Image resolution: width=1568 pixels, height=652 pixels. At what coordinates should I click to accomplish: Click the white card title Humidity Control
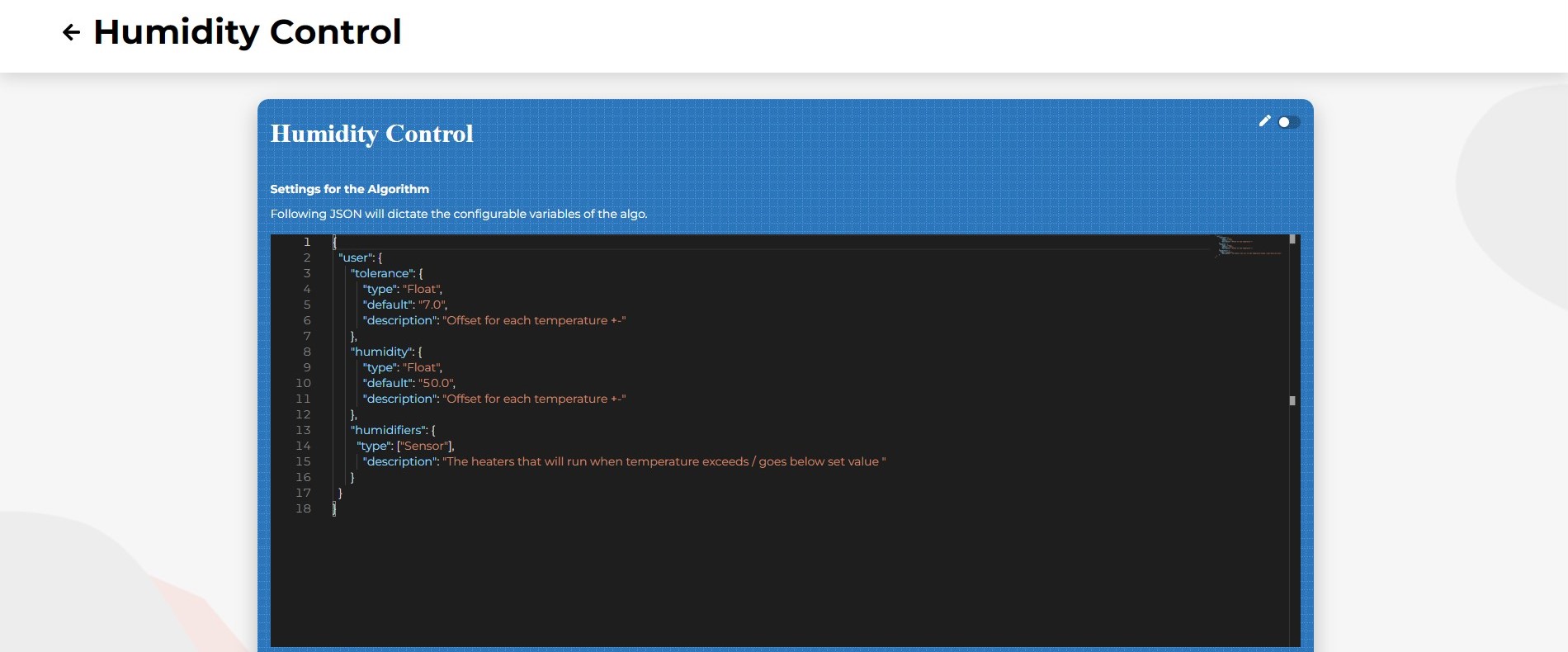371,134
